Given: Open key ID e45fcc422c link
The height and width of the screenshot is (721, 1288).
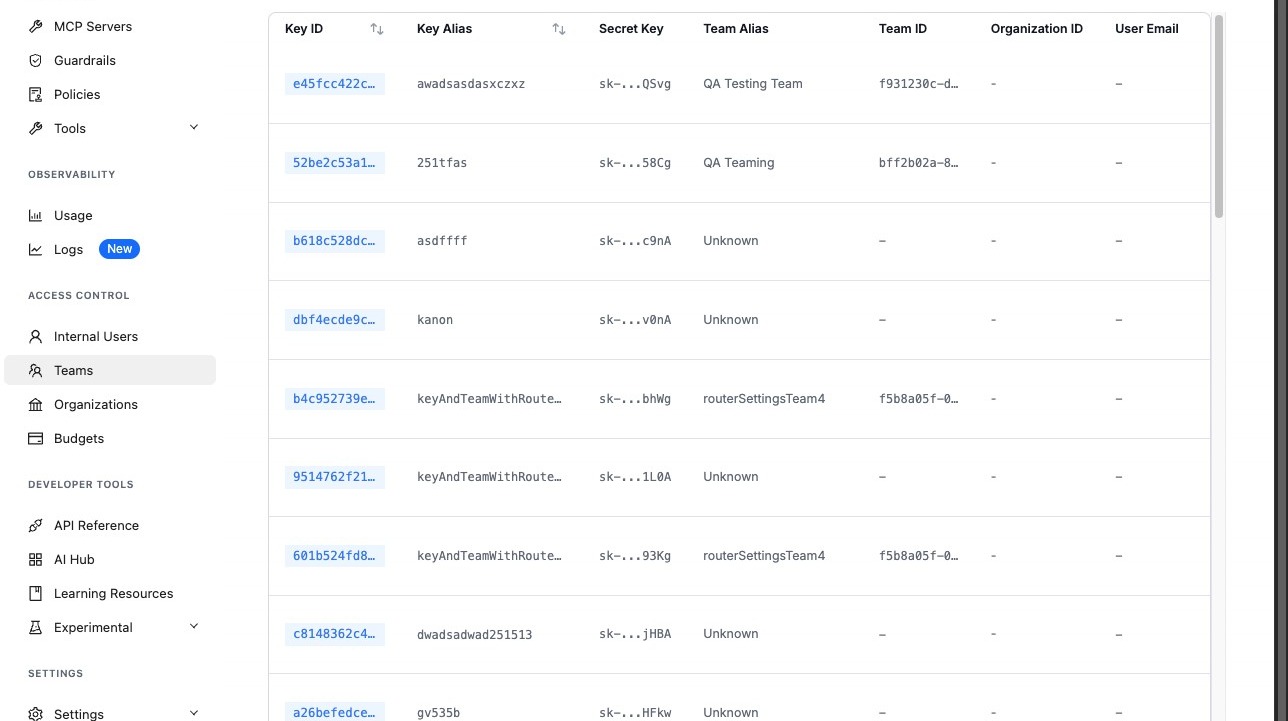Looking at the screenshot, I should (x=334, y=84).
